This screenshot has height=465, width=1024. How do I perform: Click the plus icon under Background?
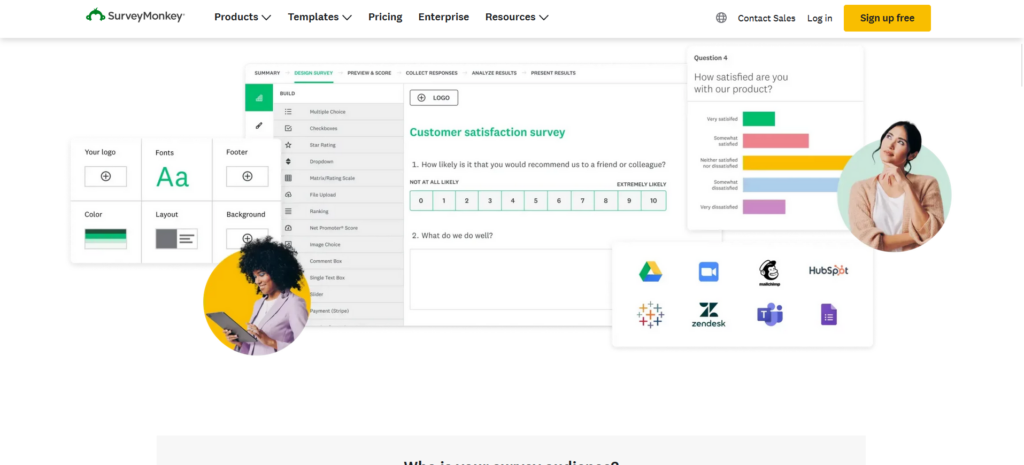pyautogui.click(x=247, y=238)
